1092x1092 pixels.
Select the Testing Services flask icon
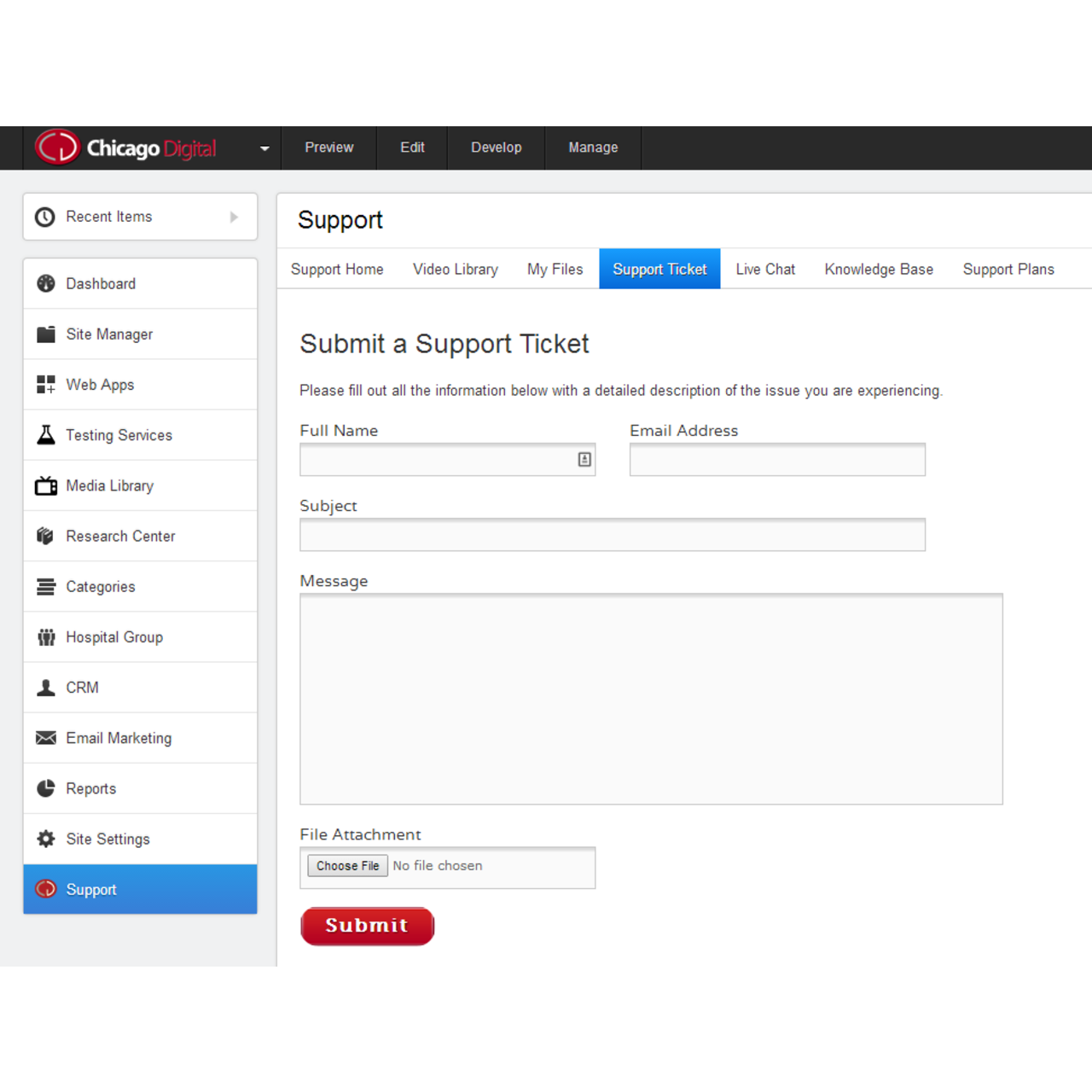tap(45, 435)
